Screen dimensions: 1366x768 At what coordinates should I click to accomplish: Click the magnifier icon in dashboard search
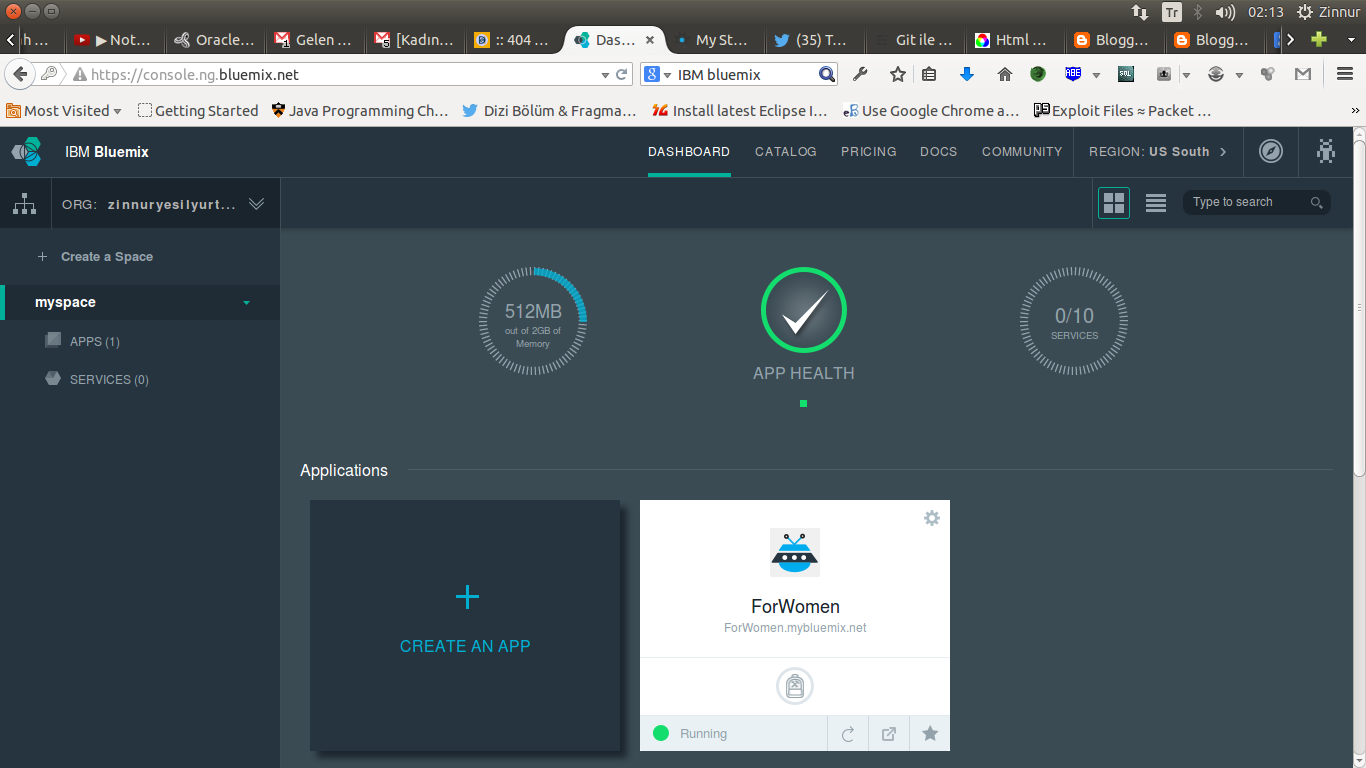tap(1316, 203)
